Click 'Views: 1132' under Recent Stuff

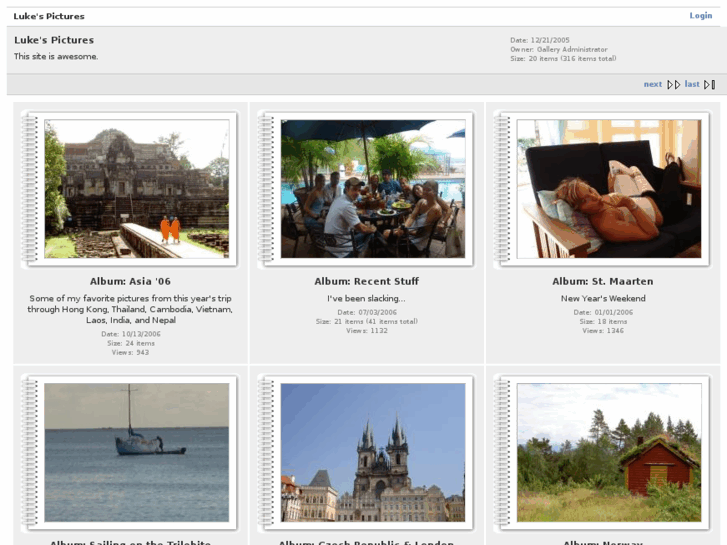367,331
